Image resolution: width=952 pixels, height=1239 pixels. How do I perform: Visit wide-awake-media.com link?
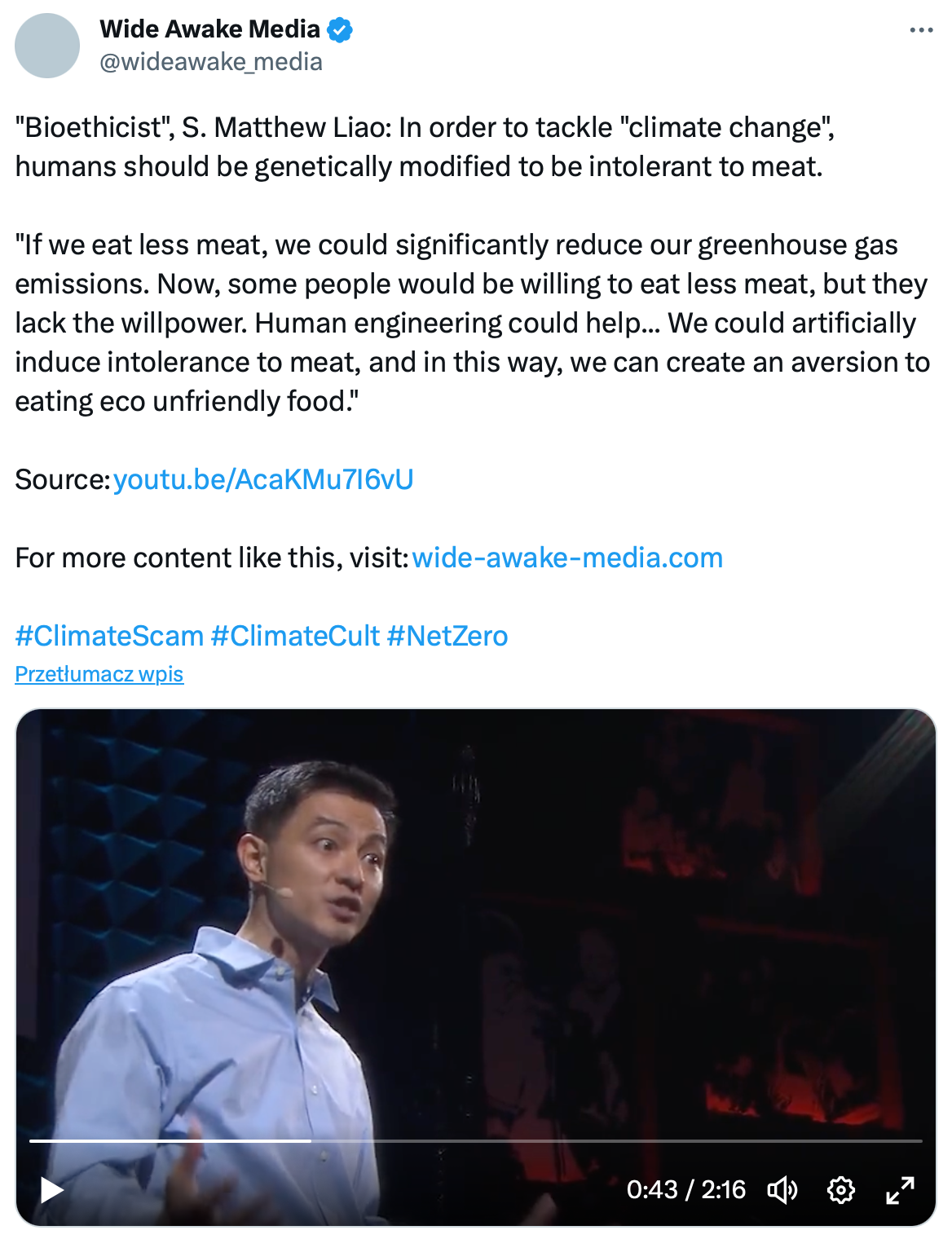[567, 558]
